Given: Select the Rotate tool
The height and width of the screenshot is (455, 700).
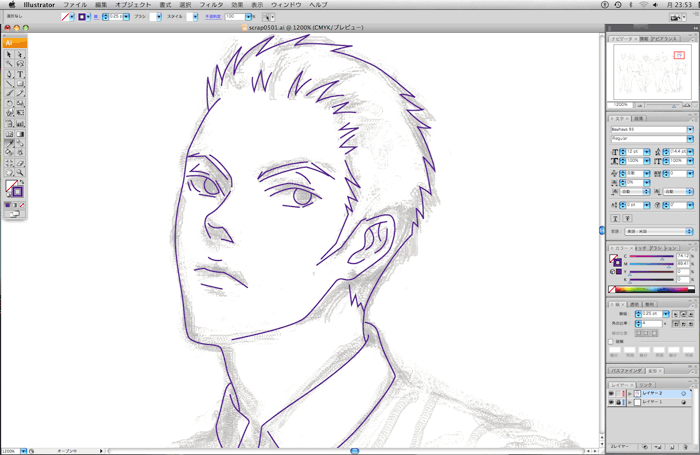Looking at the screenshot, I should point(9,104).
